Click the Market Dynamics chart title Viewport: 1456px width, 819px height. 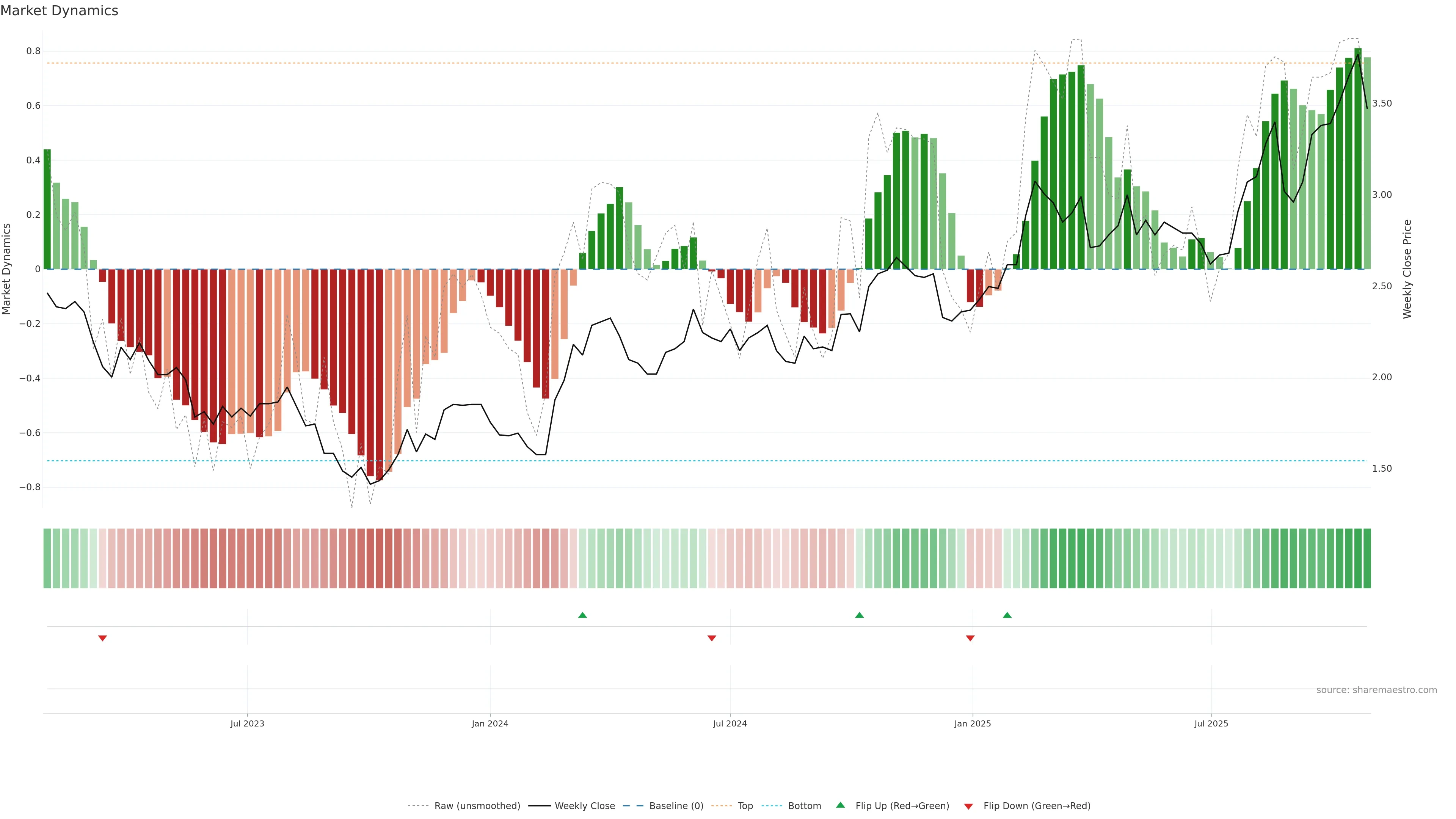(x=60, y=11)
